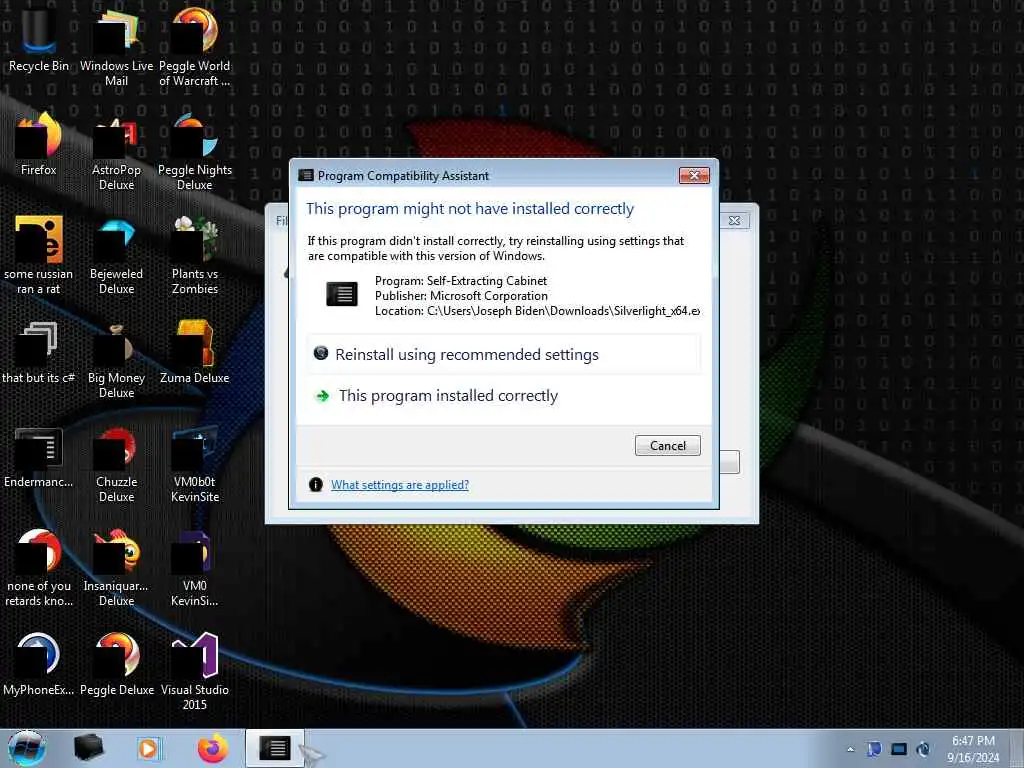Close the Program Compatibility Assistant window

[x=694, y=175]
